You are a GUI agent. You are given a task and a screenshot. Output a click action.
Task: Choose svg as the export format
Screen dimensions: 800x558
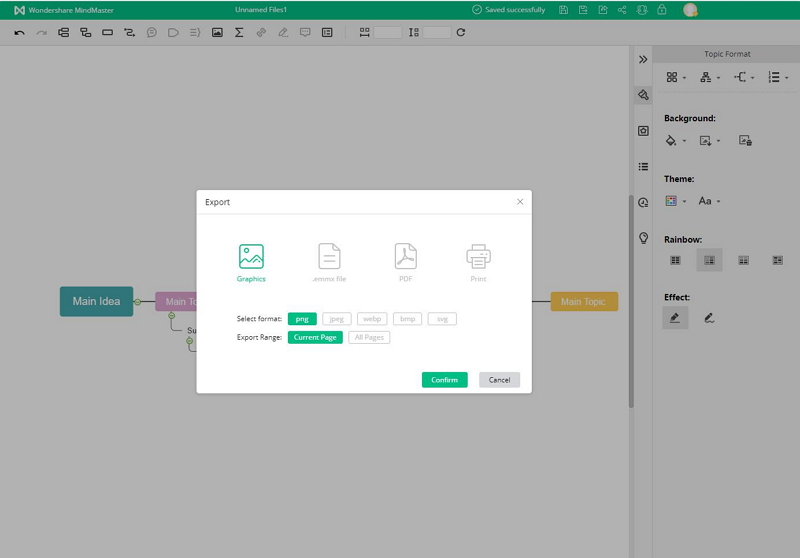[x=442, y=319]
